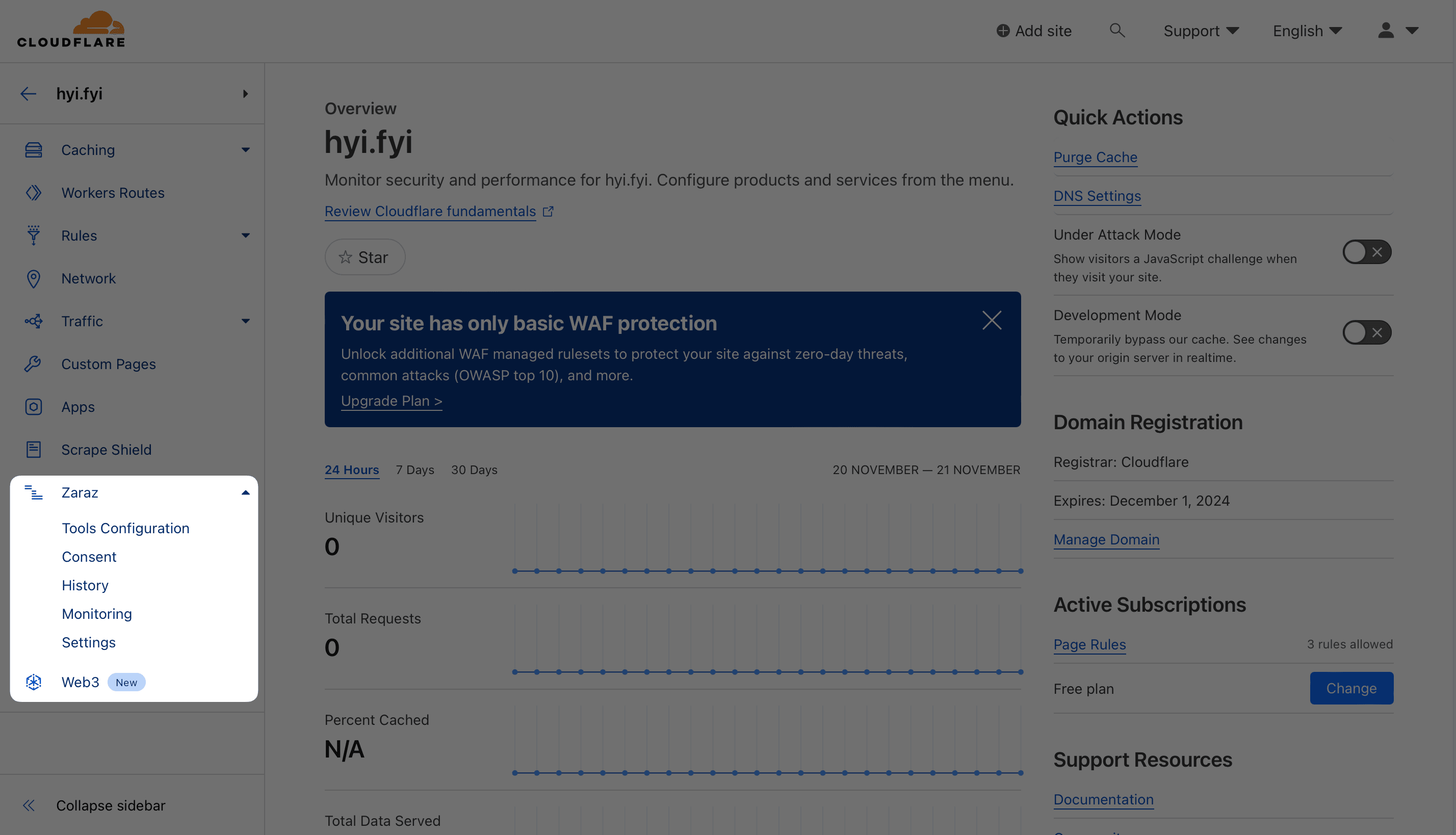Click the external link icon after Review fundamentals

point(548,212)
